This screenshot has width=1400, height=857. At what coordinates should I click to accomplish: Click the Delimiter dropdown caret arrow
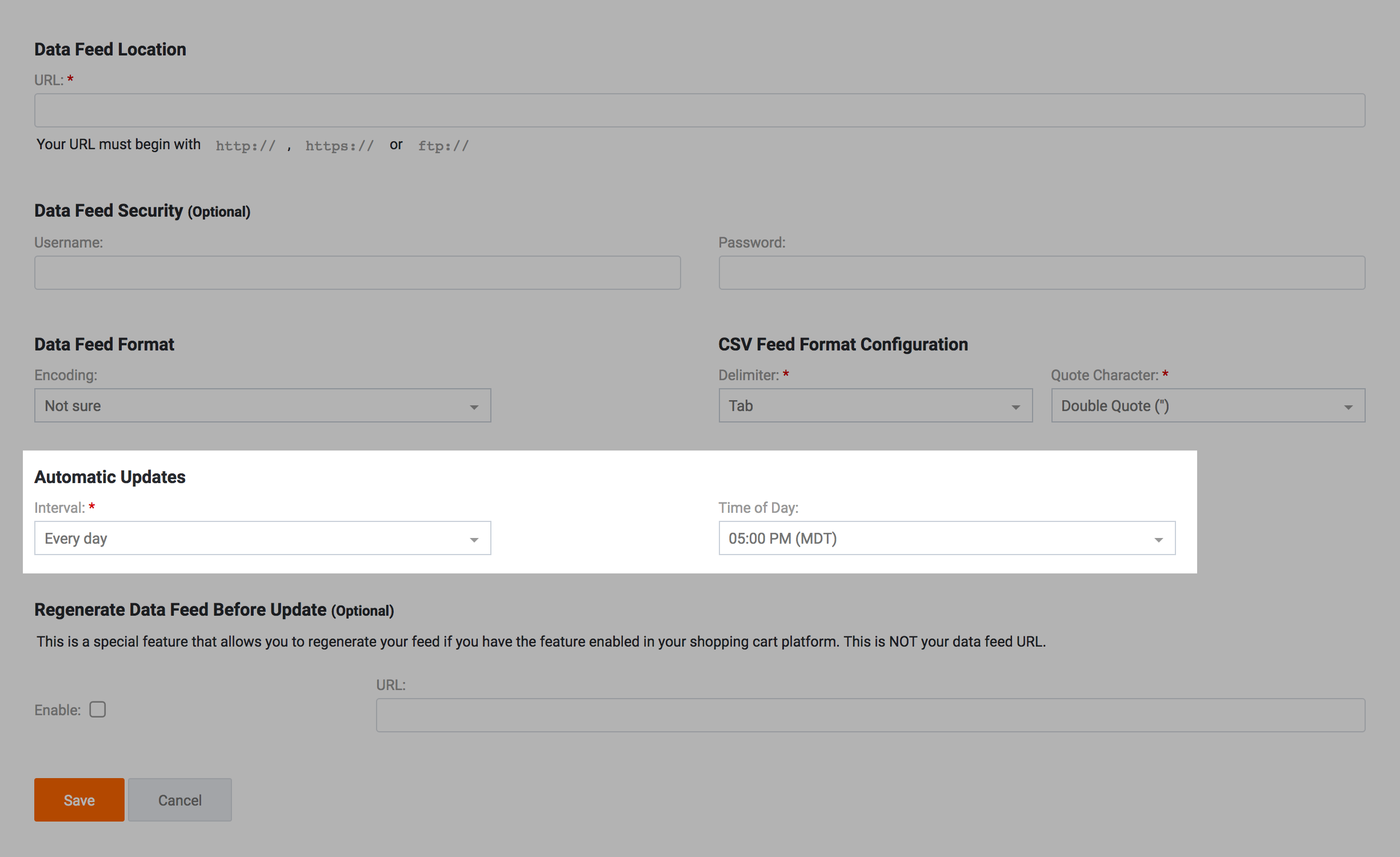1015,407
